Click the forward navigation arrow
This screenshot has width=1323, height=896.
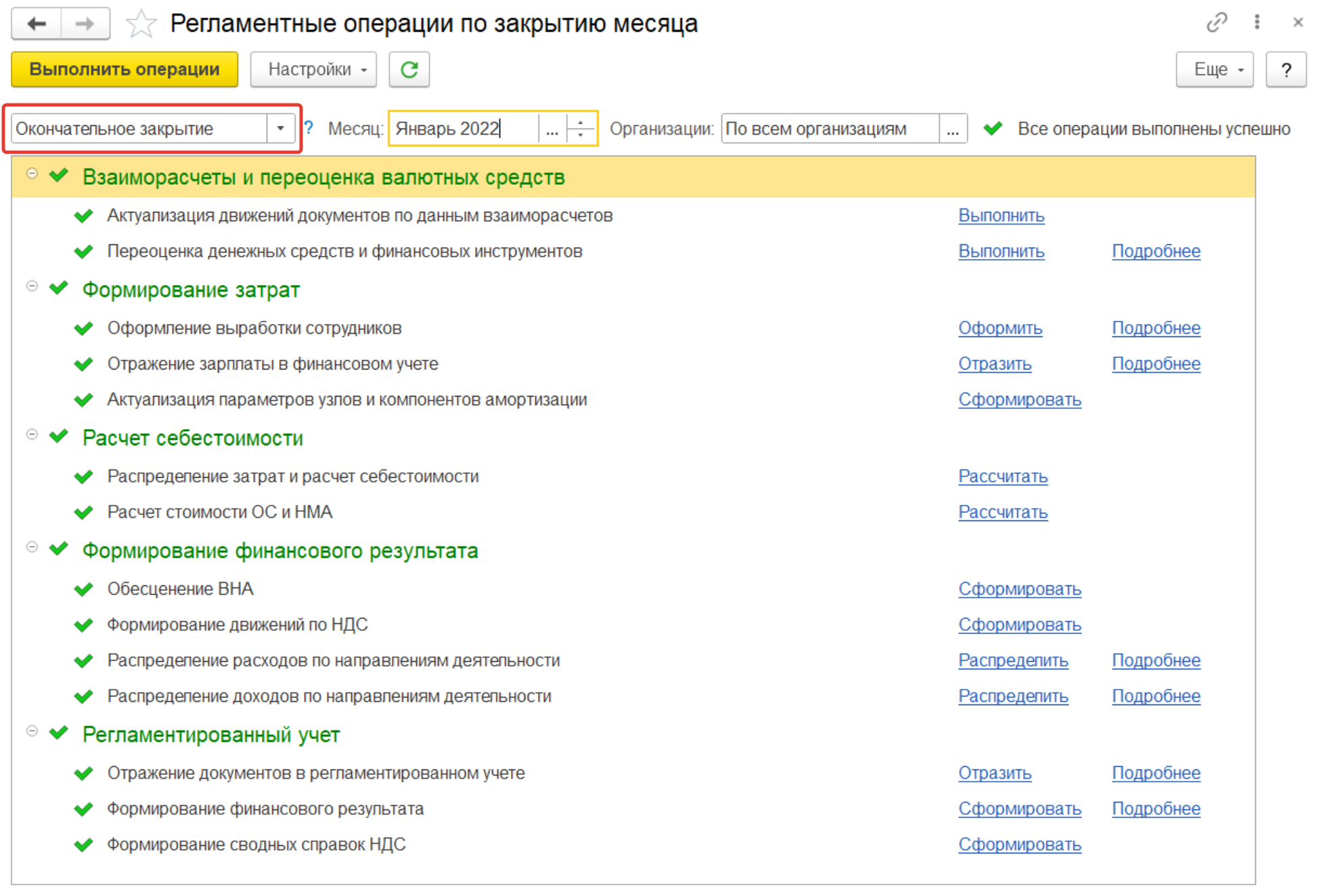[85, 24]
